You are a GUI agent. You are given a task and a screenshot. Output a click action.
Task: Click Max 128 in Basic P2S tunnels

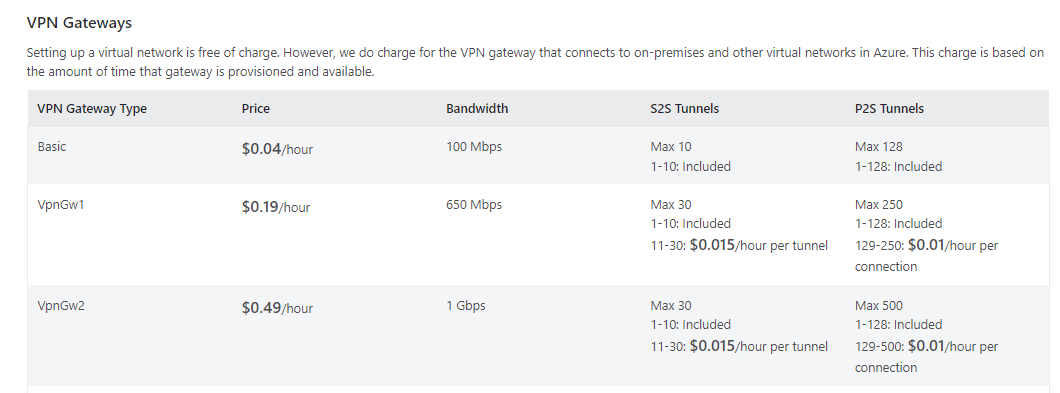point(878,146)
